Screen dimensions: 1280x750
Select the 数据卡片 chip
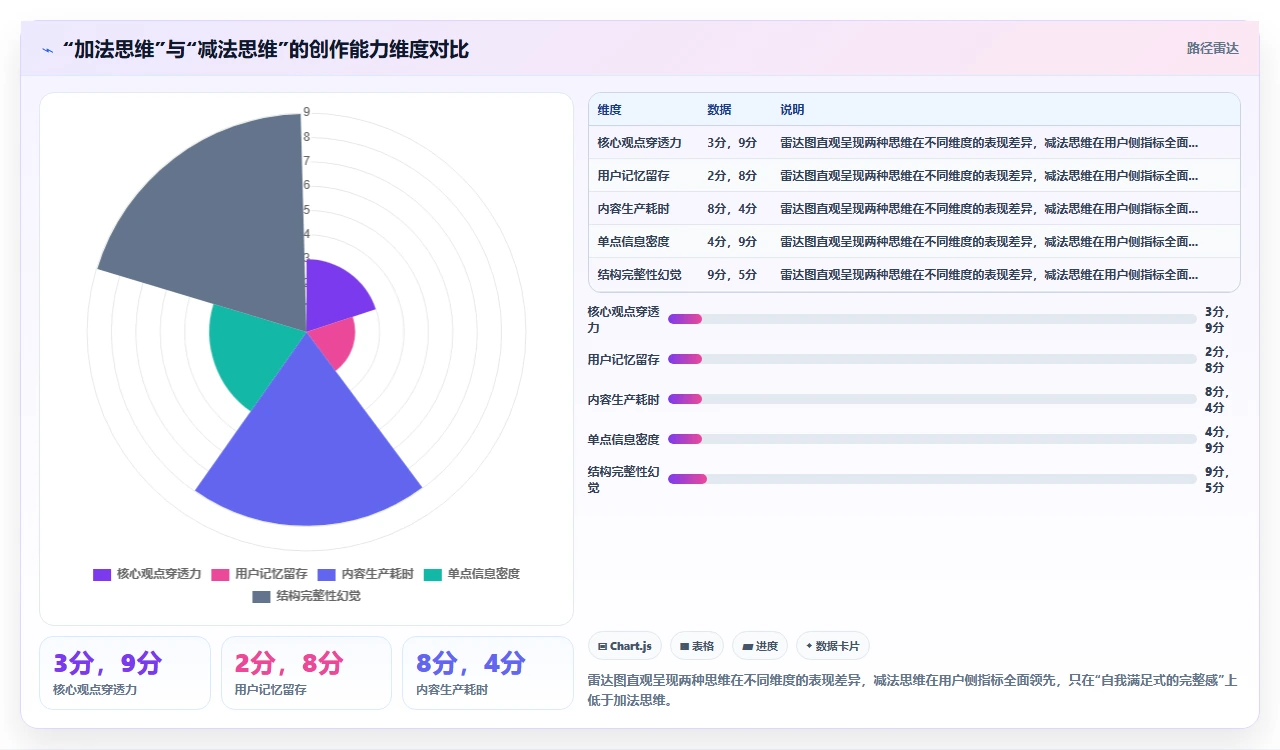pyautogui.click(x=833, y=646)
